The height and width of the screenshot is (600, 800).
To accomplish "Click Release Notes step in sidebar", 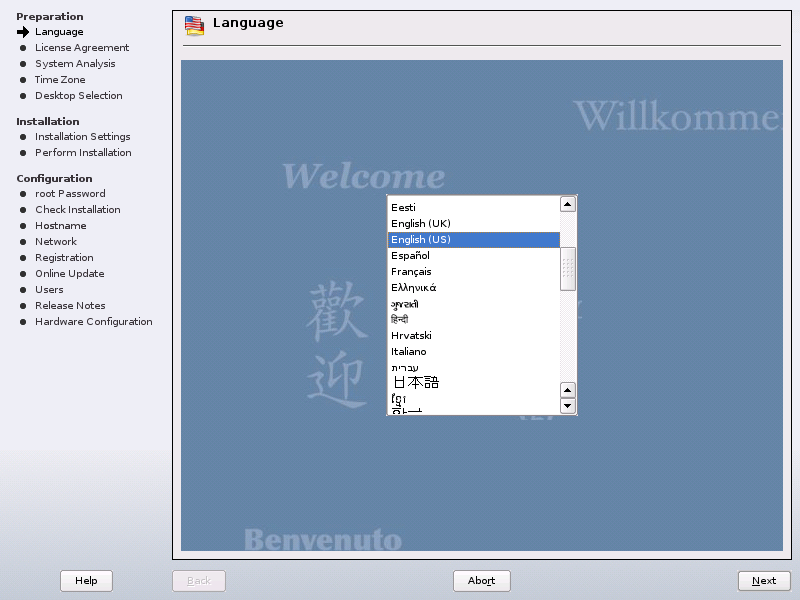I will [70, 306].
